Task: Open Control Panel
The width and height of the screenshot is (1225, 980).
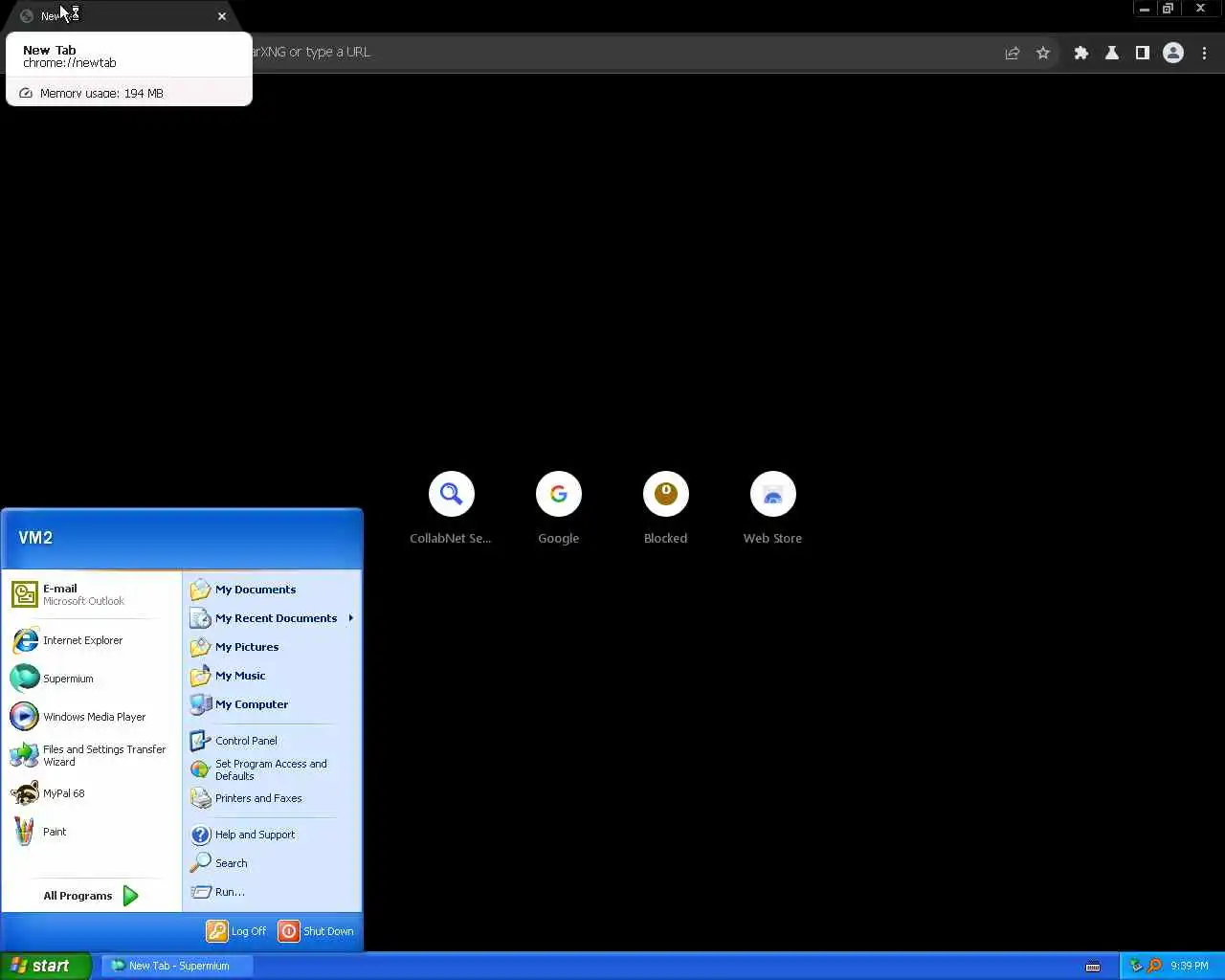Action: pyautogui.click(x=272, y=741)
